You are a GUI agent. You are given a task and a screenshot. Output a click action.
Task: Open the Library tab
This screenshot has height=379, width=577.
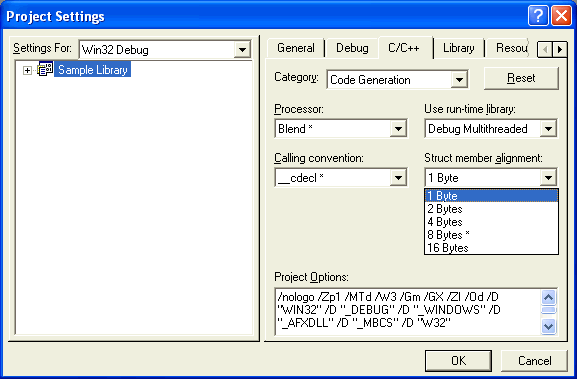coord(459,48)
